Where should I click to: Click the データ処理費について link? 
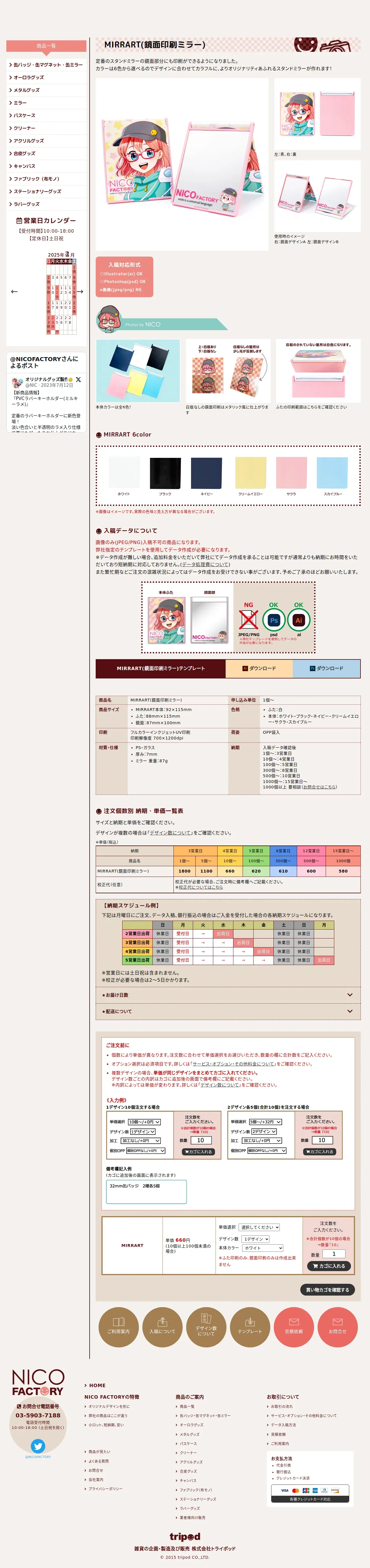(205, 564)
